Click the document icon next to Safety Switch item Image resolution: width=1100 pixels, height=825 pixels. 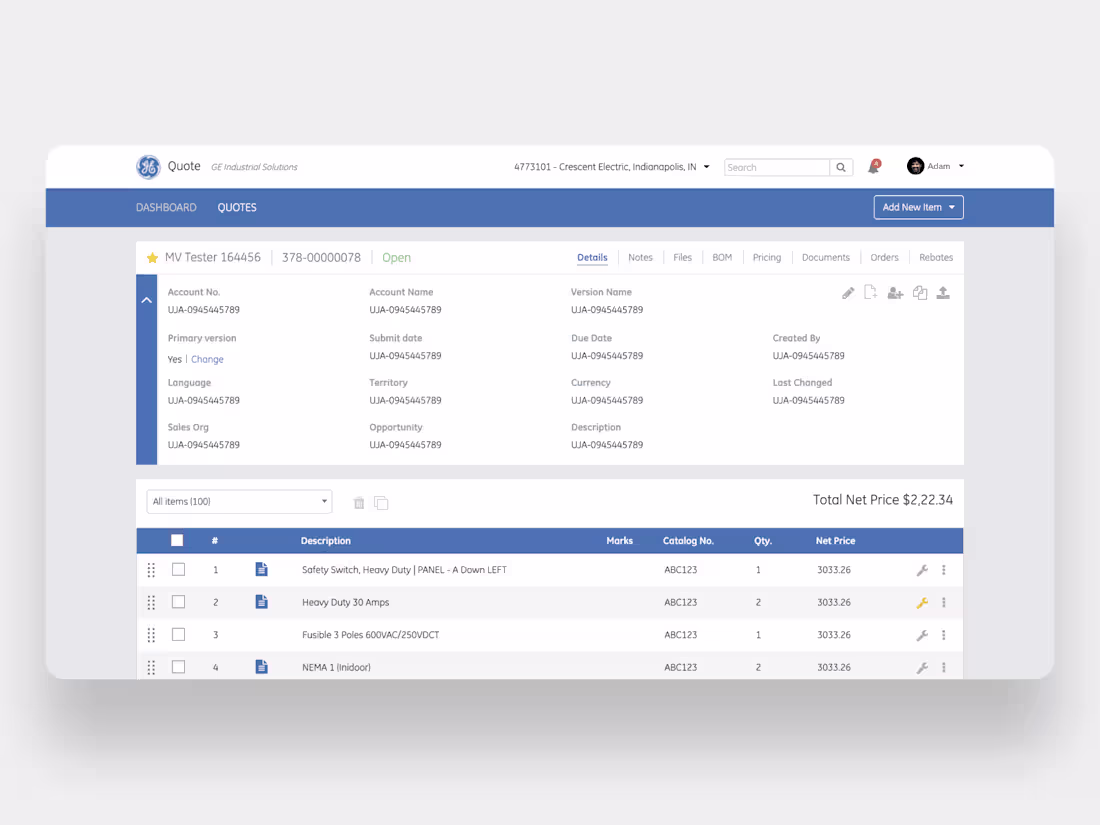pyautogui.click(x=261, y=569)
